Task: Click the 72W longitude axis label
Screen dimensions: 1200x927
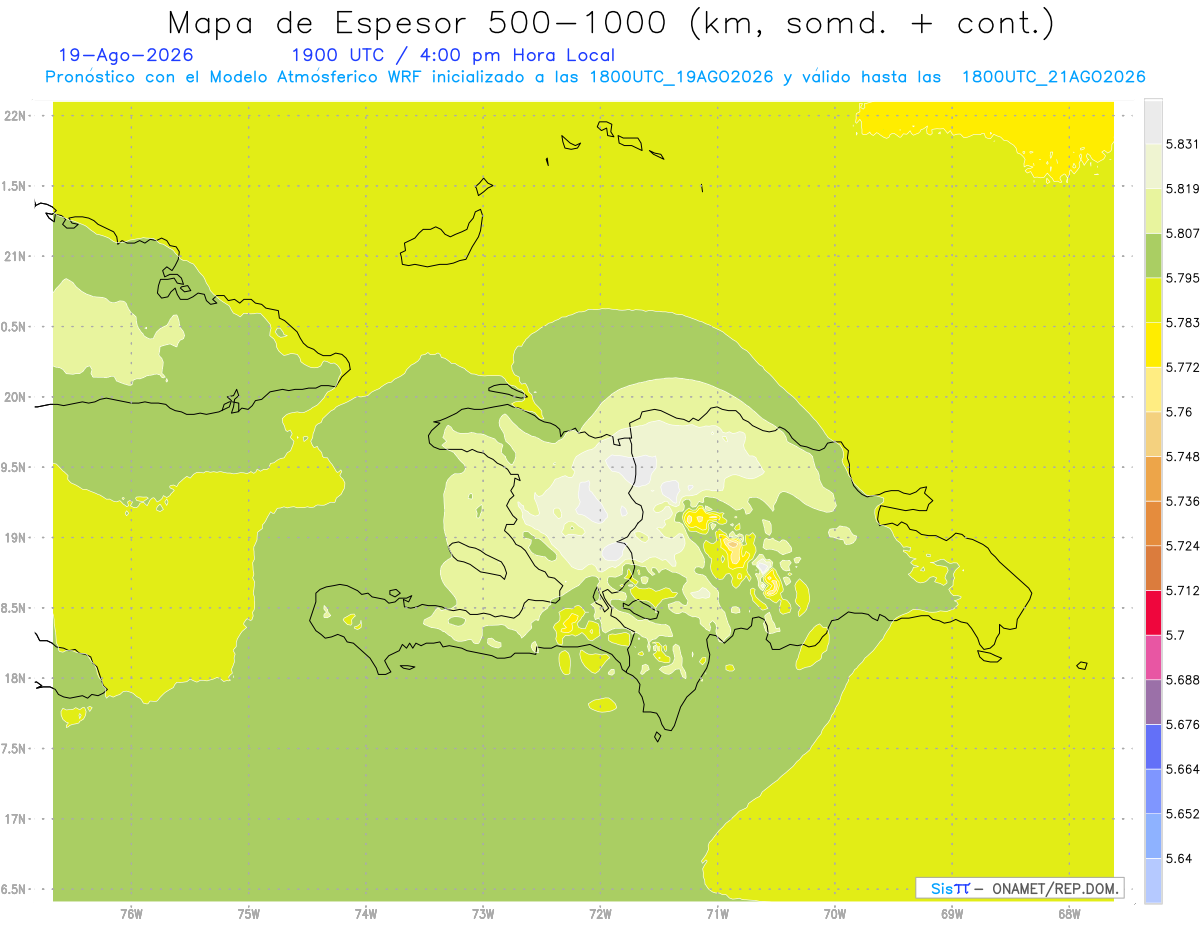Action: point(600,914)
